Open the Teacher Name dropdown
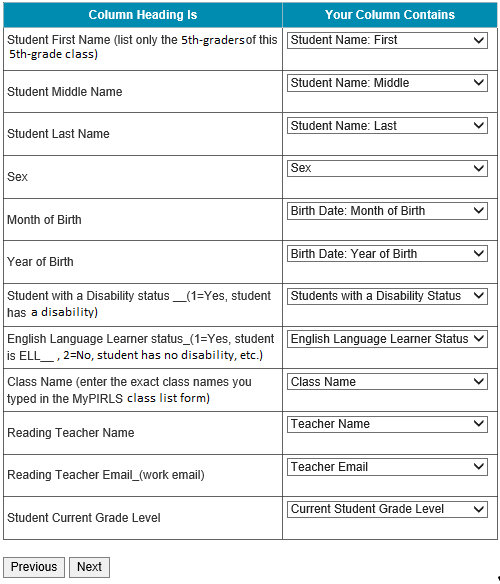The image size is (500, 584). [x=387, y=424]
